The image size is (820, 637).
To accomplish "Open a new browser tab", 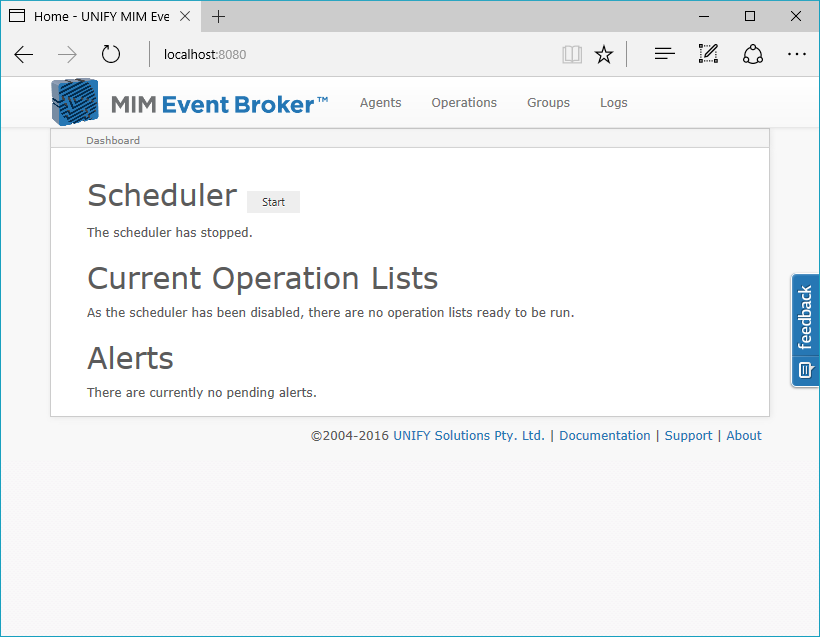I will 219,17.
